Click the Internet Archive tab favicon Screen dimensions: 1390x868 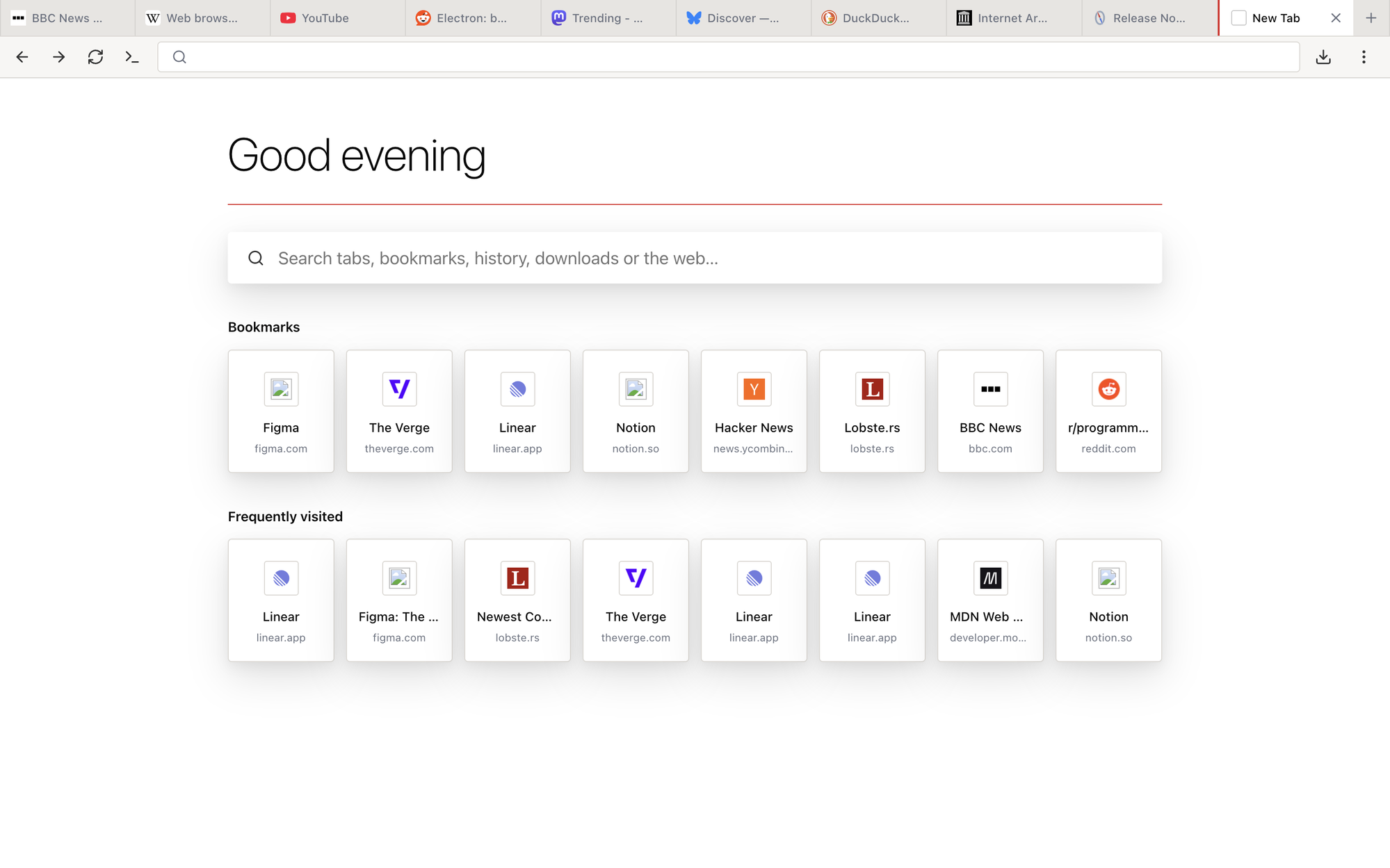coord(964,18)
